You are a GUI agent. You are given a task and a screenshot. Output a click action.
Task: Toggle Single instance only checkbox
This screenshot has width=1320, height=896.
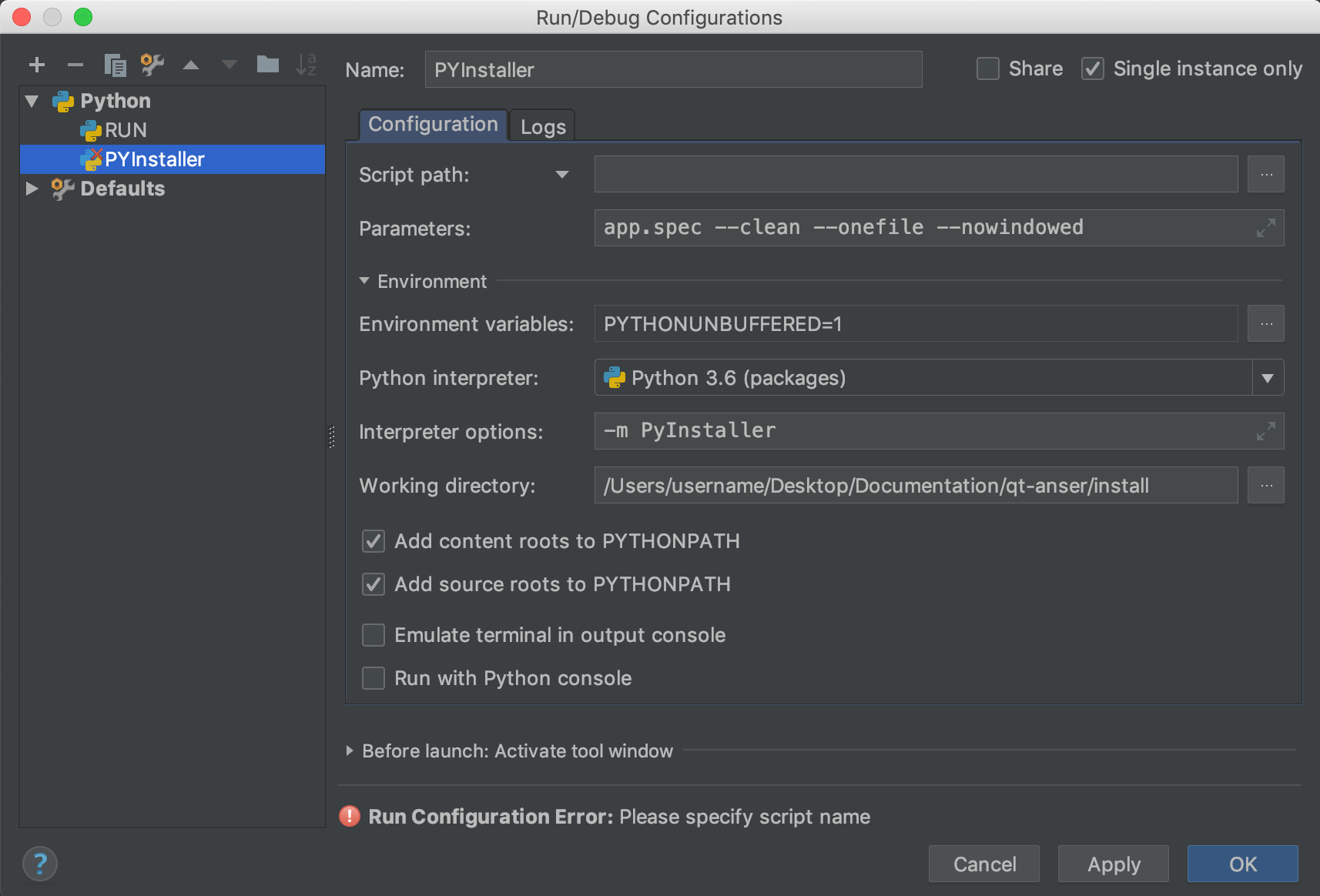tap(1093, 69)
